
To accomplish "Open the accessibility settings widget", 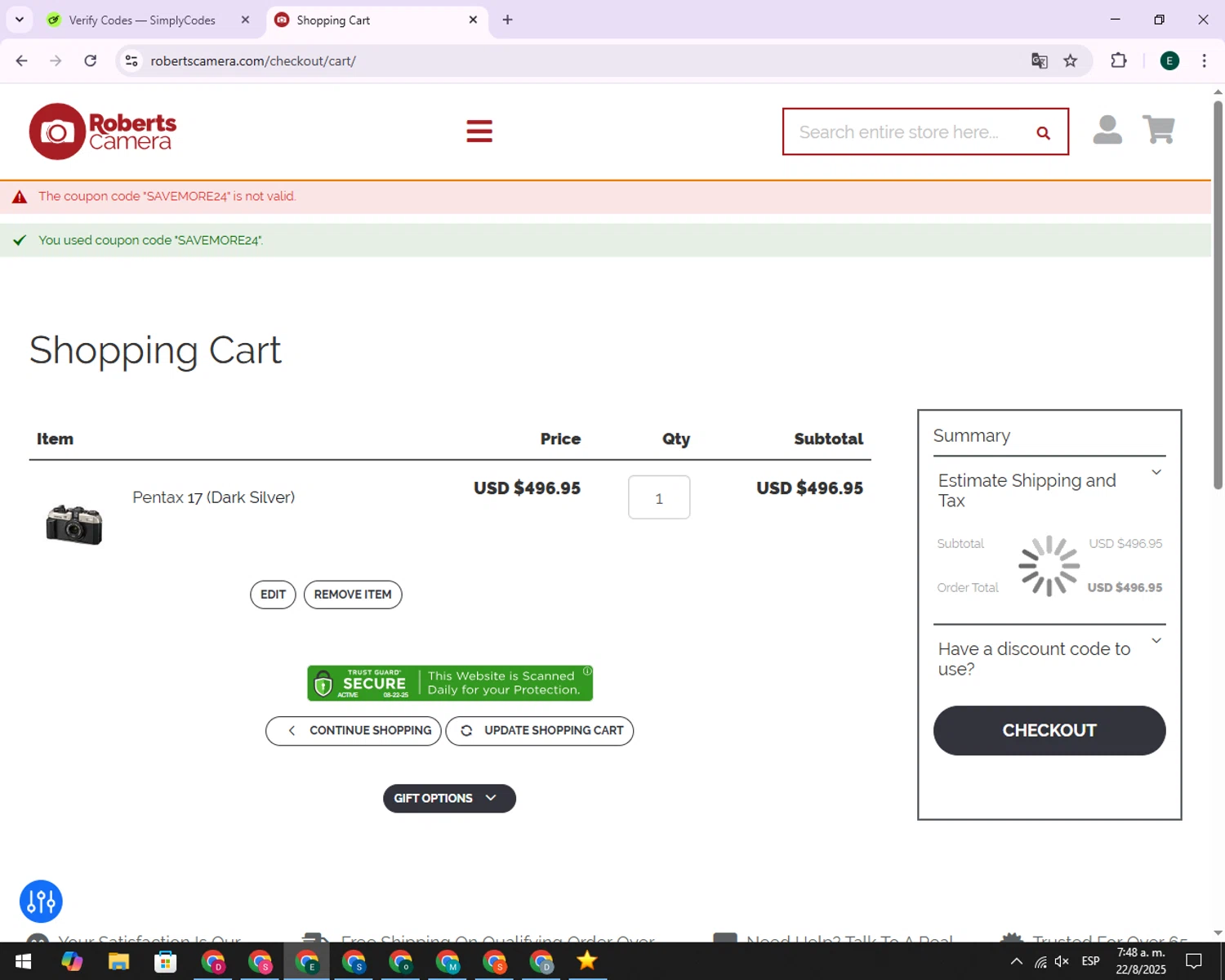I will click(x=41, y=902).
